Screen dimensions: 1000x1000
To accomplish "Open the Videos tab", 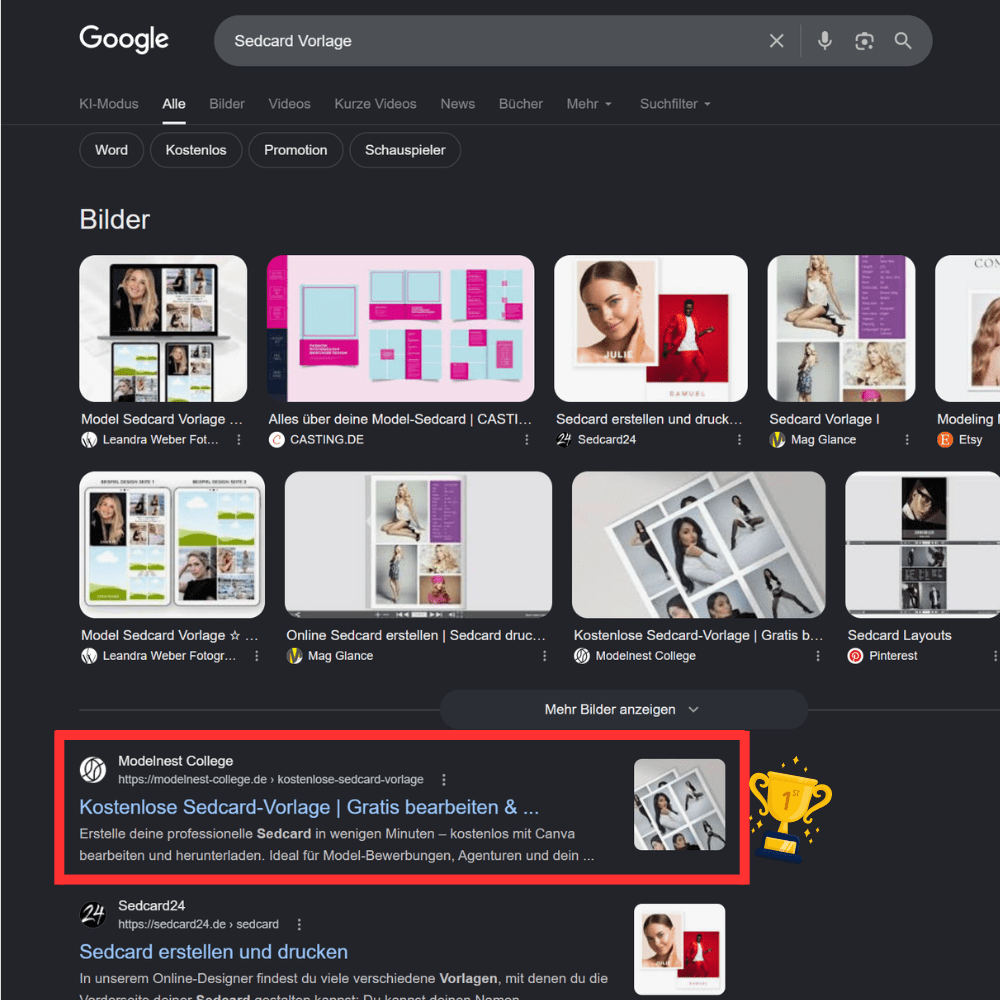I will [289, 103].
